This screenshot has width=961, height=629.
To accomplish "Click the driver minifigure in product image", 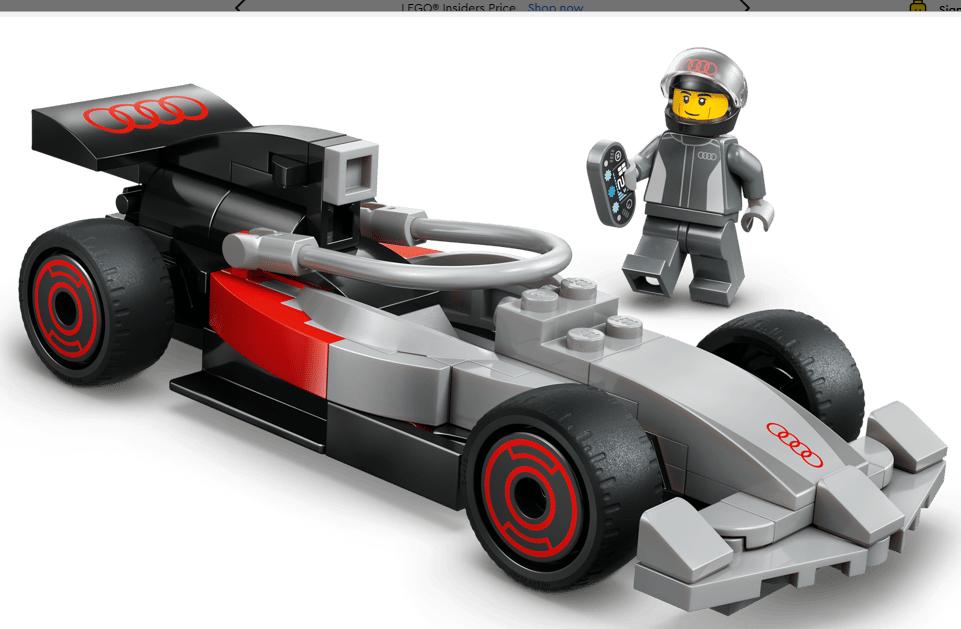I will [692, 180].
